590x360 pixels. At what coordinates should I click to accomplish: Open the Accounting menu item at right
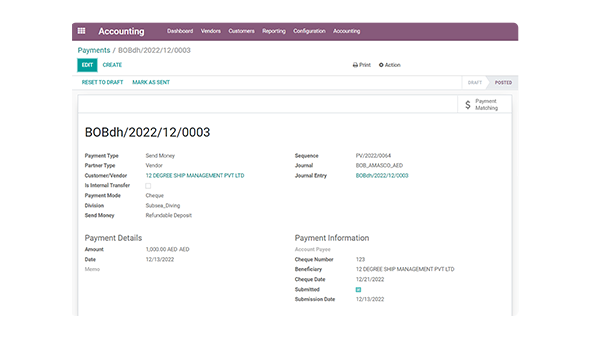point(346,31)
